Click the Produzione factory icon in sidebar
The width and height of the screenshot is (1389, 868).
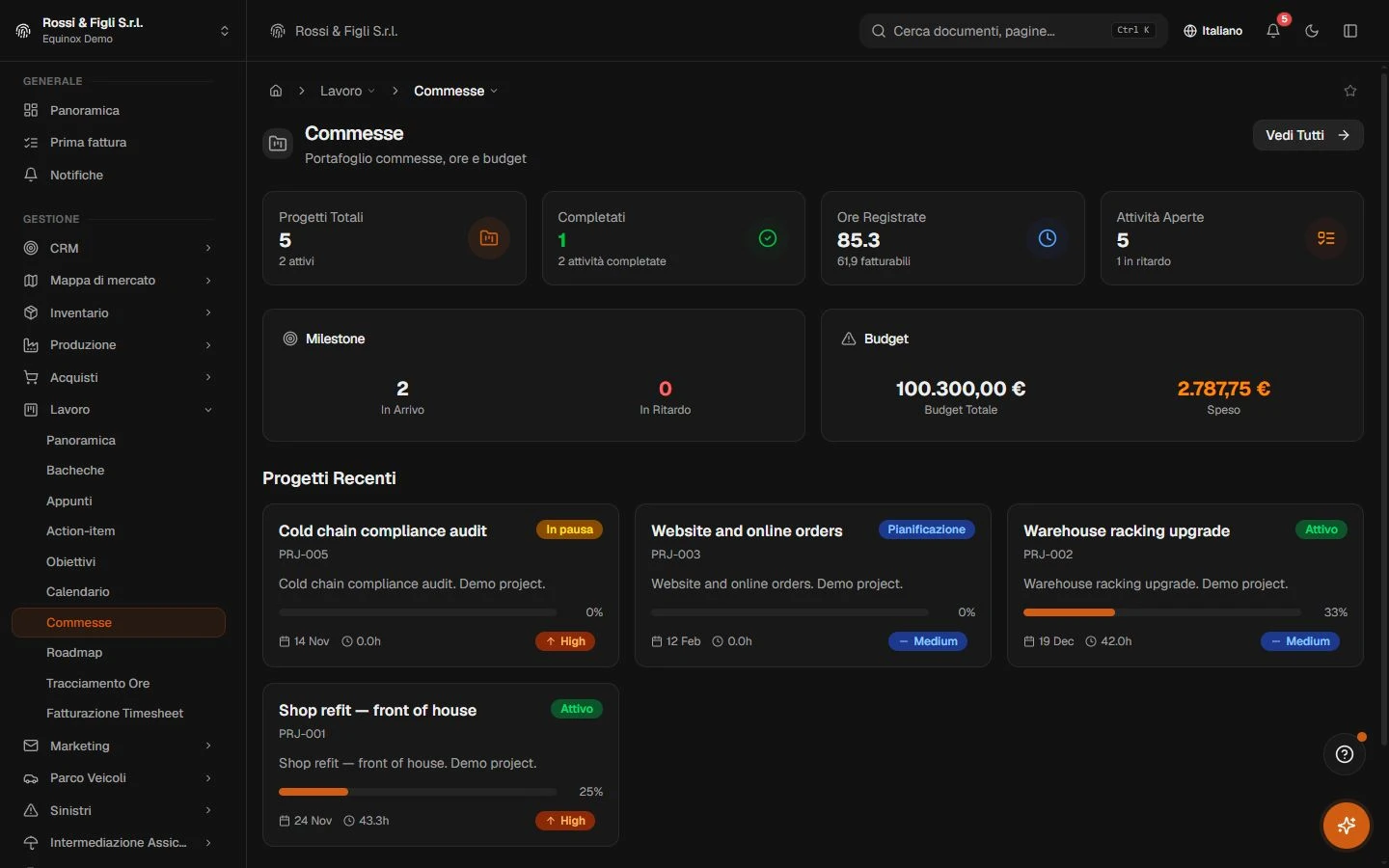click(31, 345)
